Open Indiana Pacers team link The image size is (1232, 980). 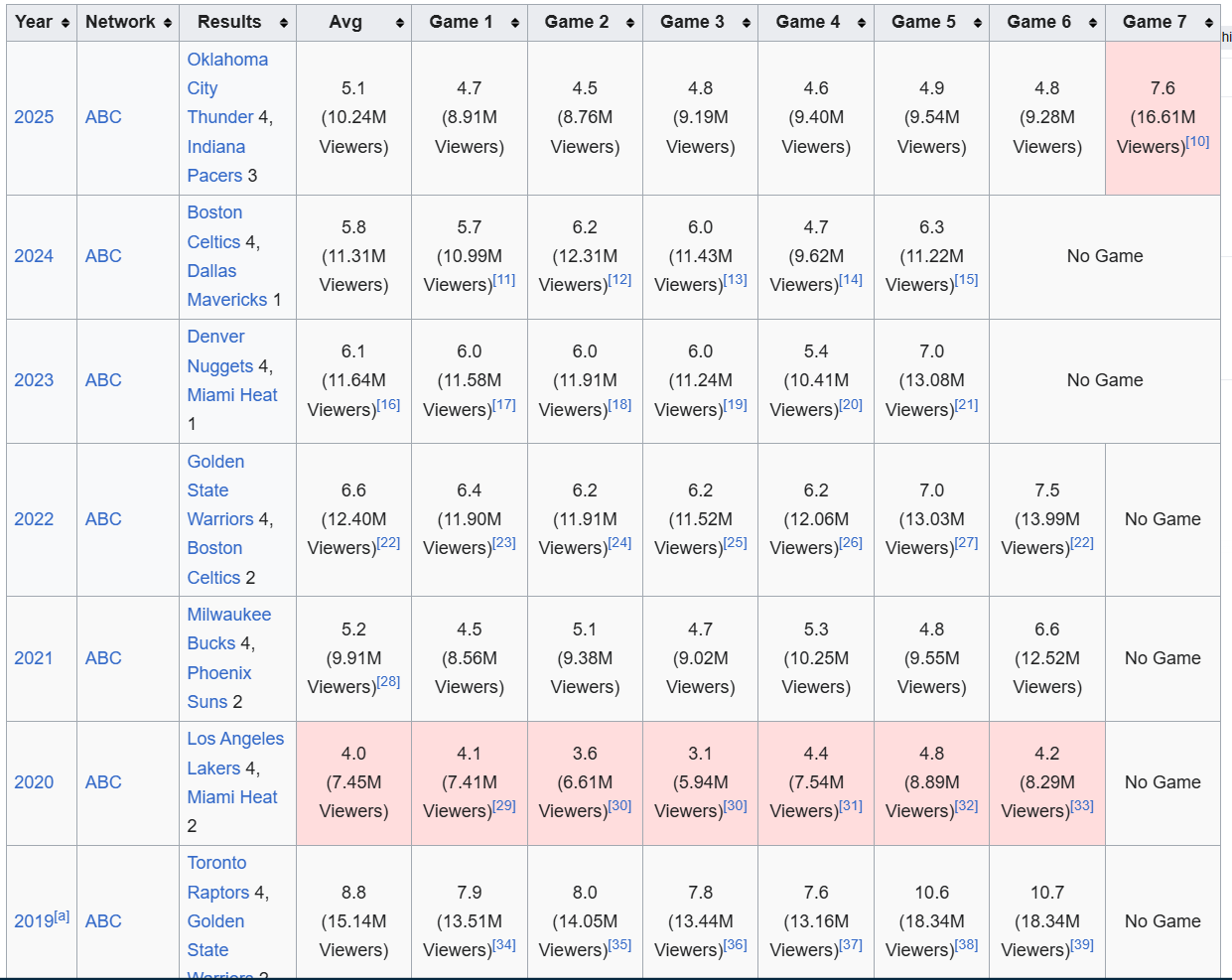[216, 161]
